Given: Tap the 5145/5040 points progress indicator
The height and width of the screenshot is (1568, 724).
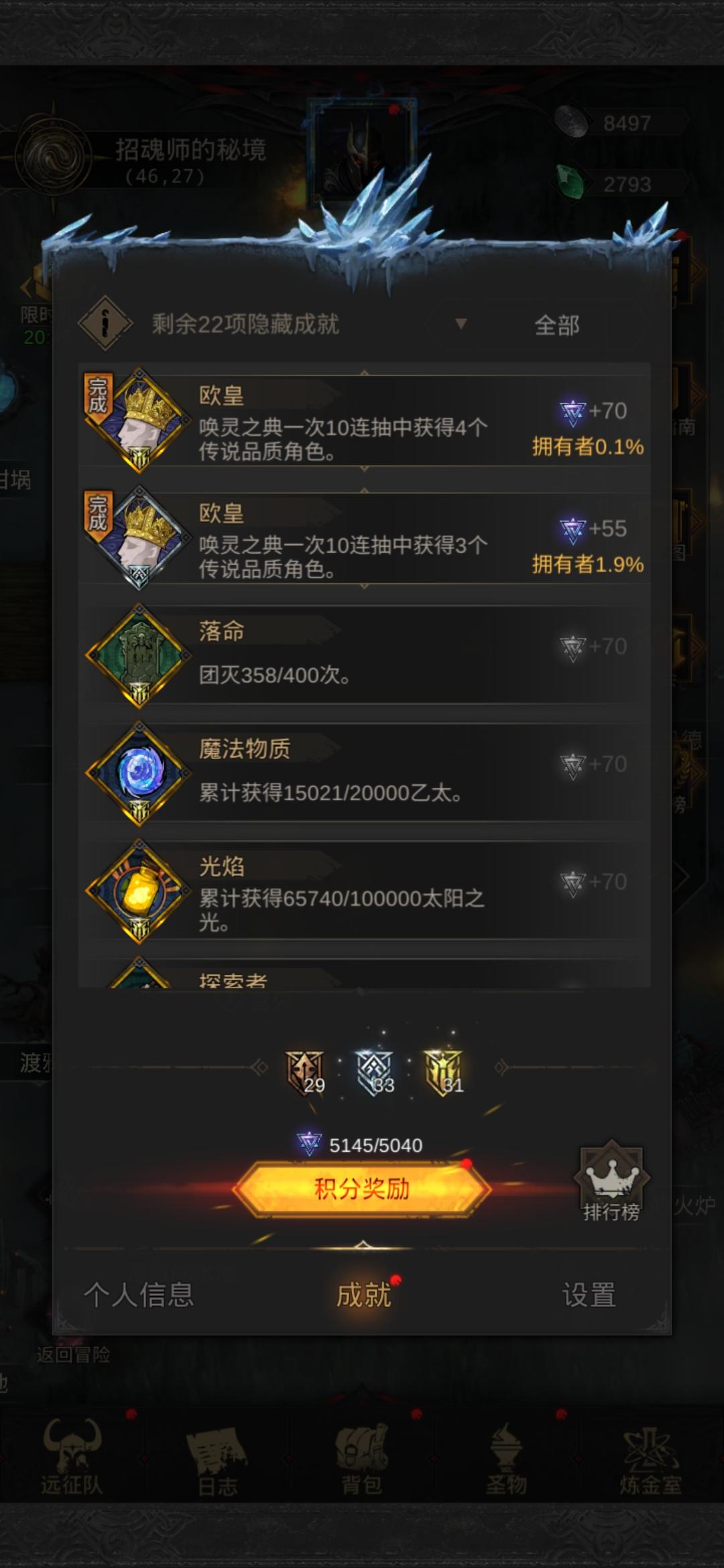Looking at the screenshot, I should pyautogui.click(x=361, y=1145).
